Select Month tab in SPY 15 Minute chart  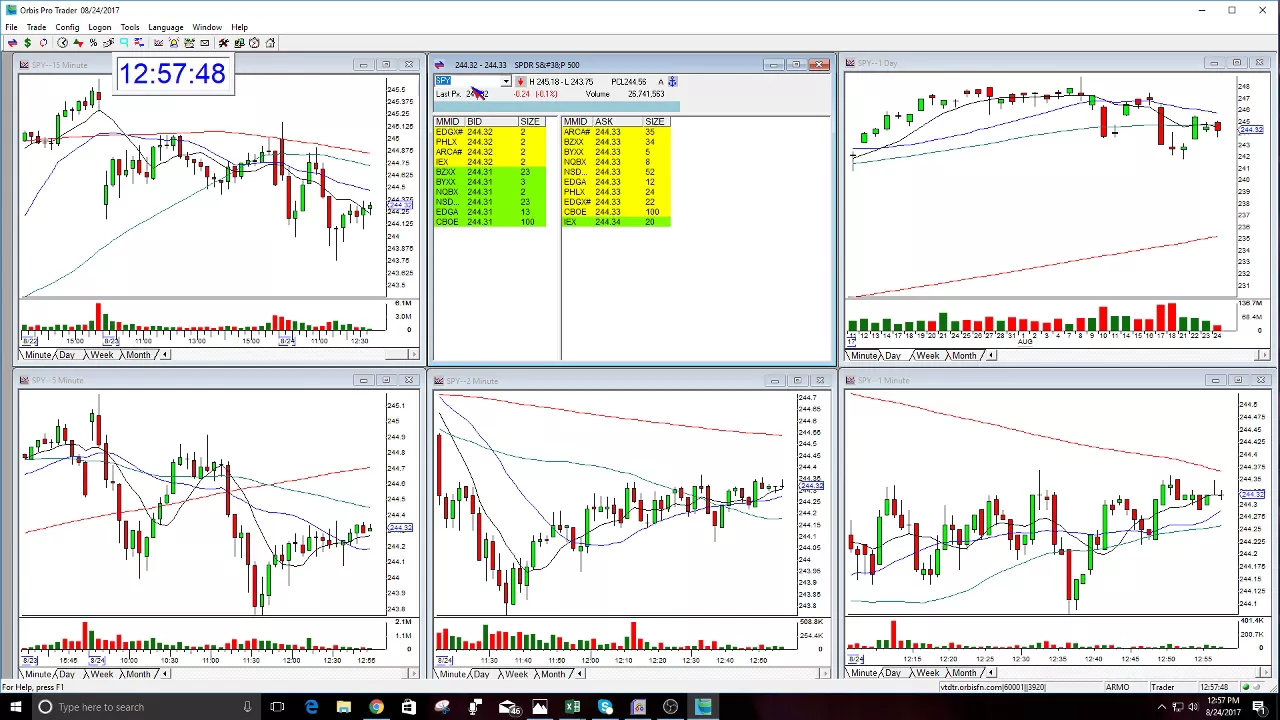[x=138, y=355]
